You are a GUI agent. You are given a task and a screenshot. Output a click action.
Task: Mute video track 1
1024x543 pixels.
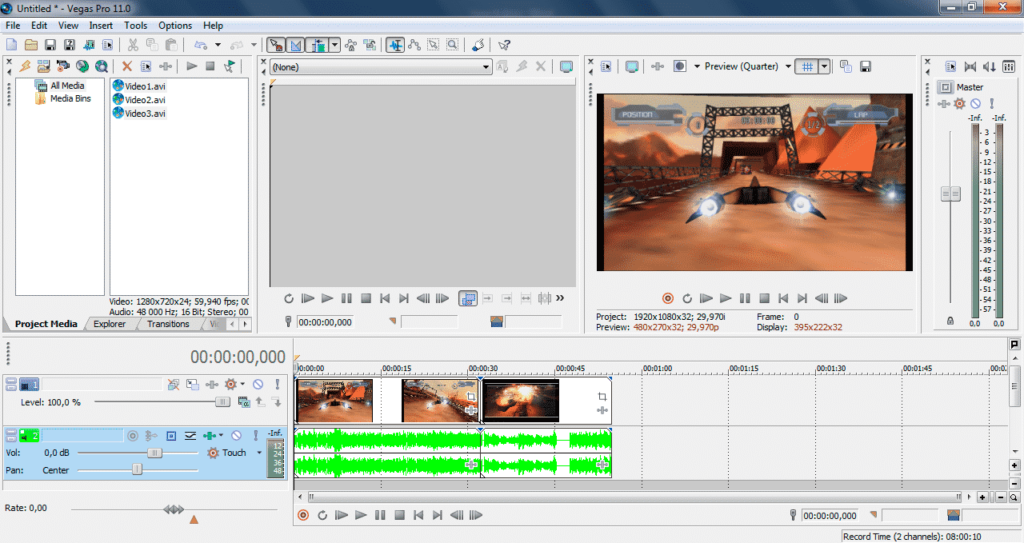(x=258, y=384)
